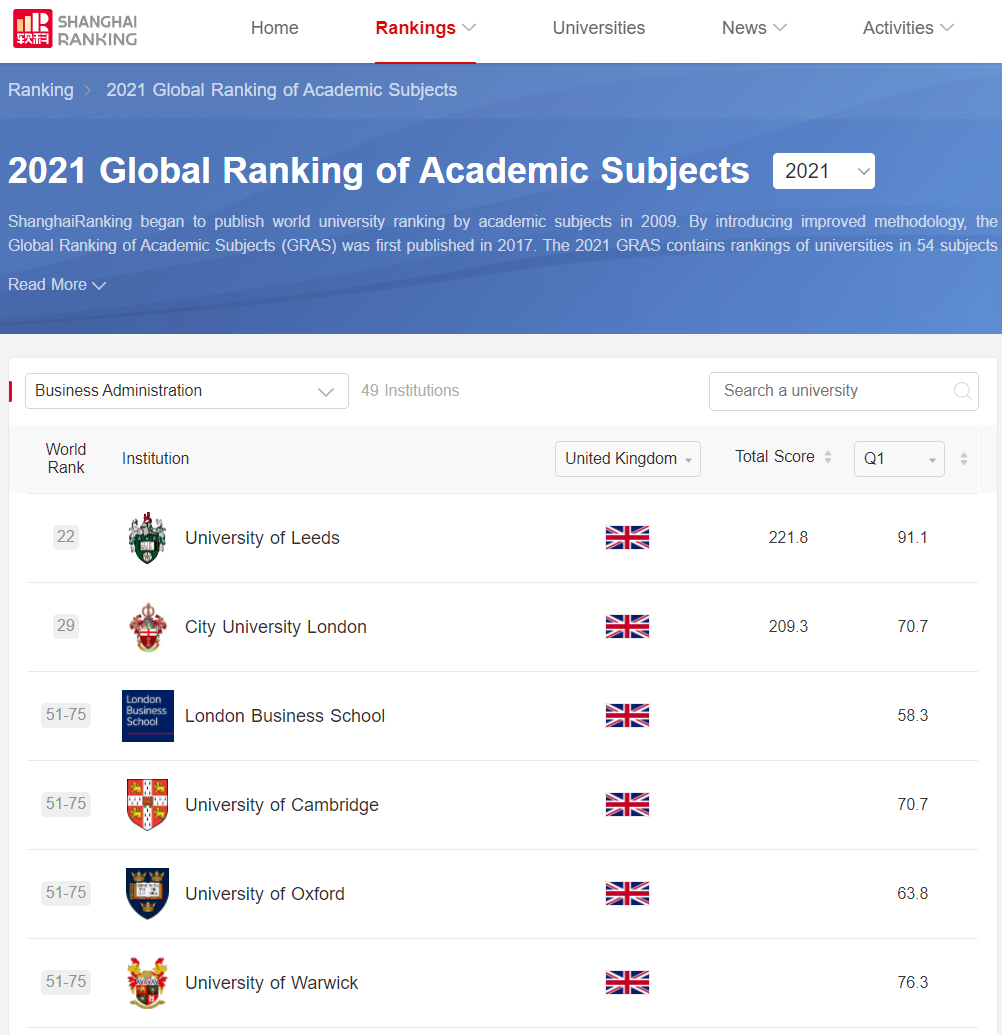
Task: Go to the Universities page
Action: point(599,28)
